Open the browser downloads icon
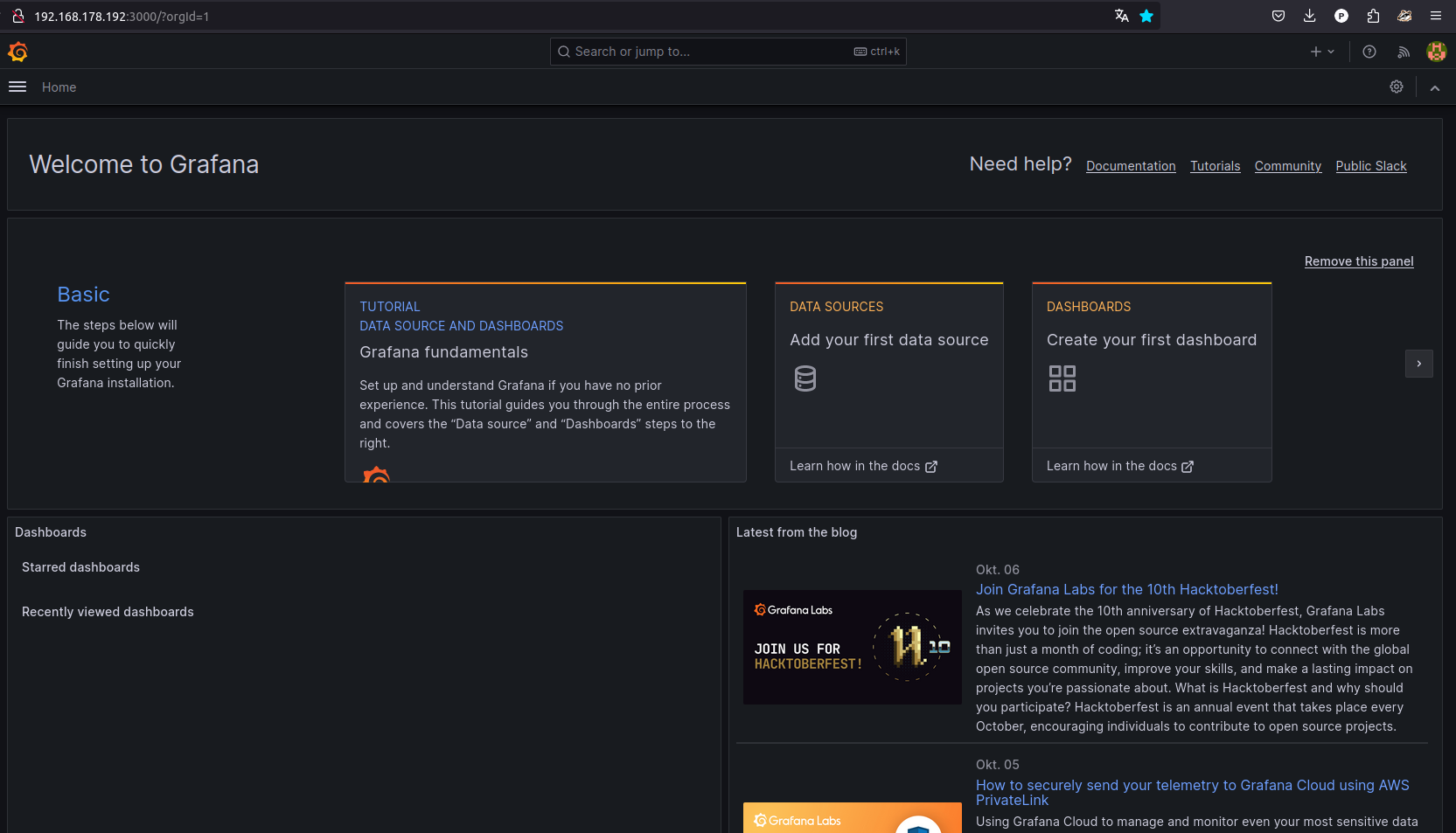1456x833 pixels. tap(1309, 16)
